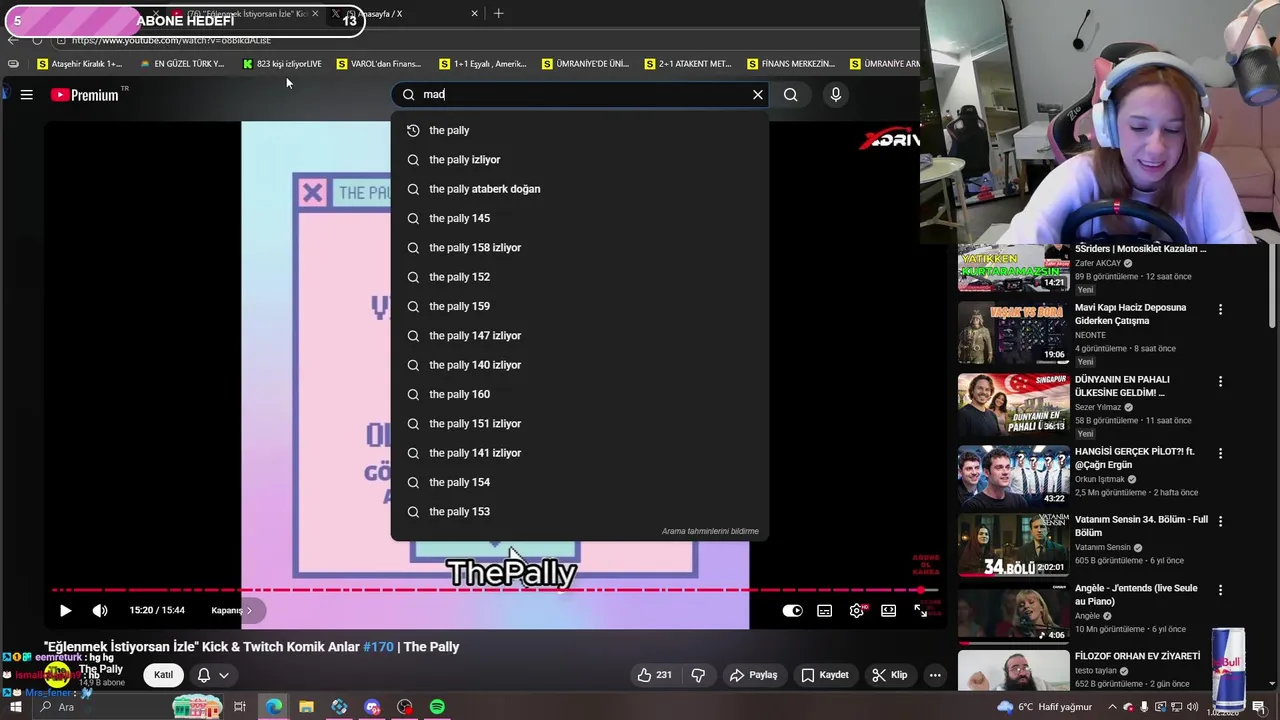
Task: Open the "Ataşehir Kiralık 1+..." bookmark
Action: [79, 64]
